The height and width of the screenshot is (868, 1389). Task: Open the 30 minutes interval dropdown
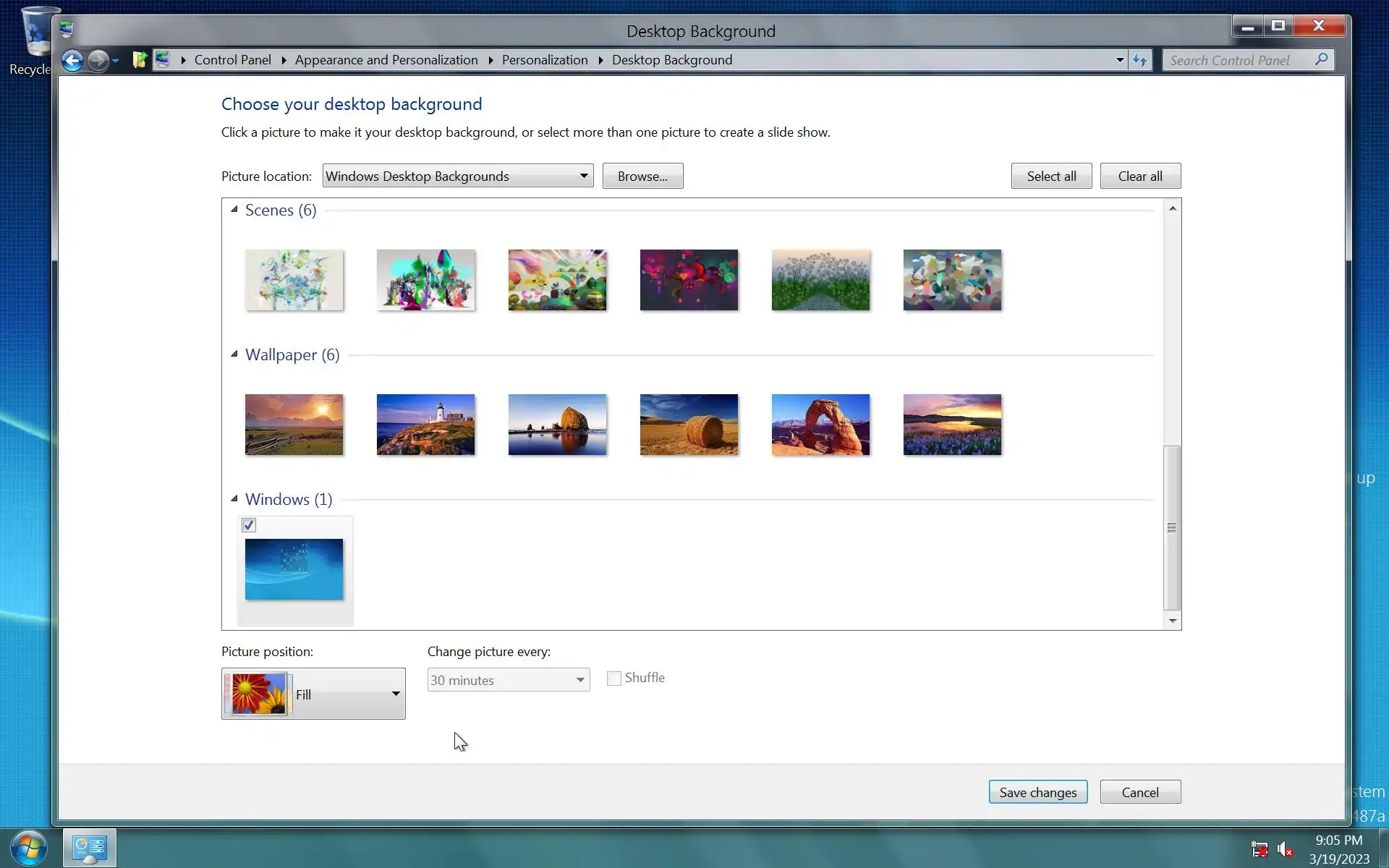(508, 680)
